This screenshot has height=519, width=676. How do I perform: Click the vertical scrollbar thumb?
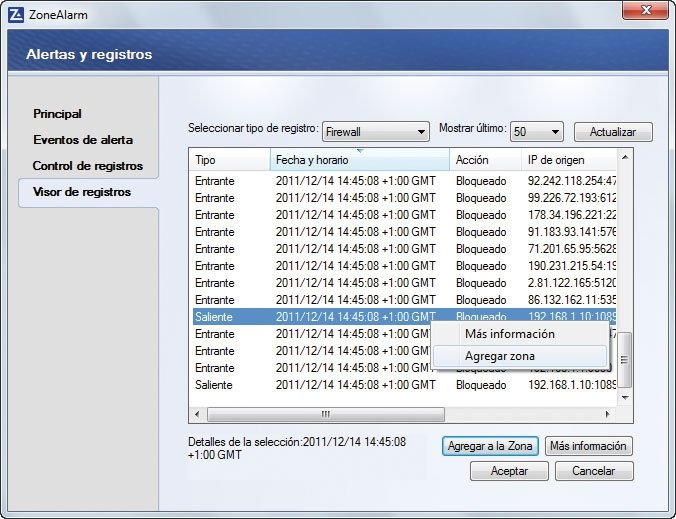tap(625, 360)
